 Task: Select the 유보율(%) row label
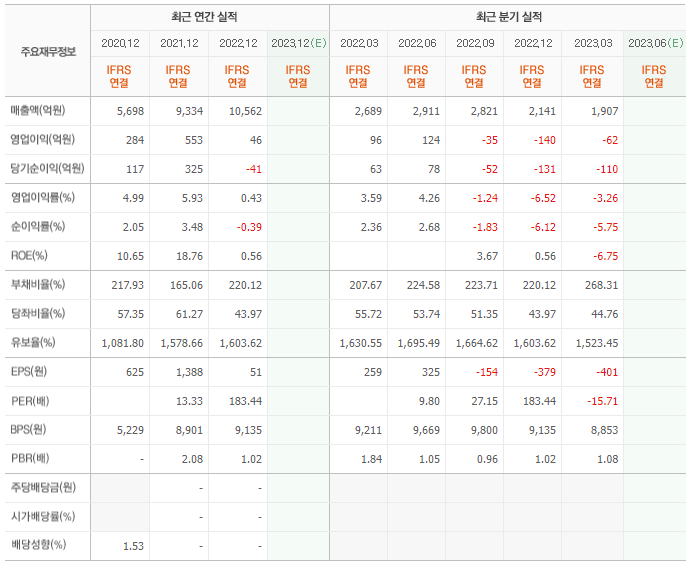[33, 342]
